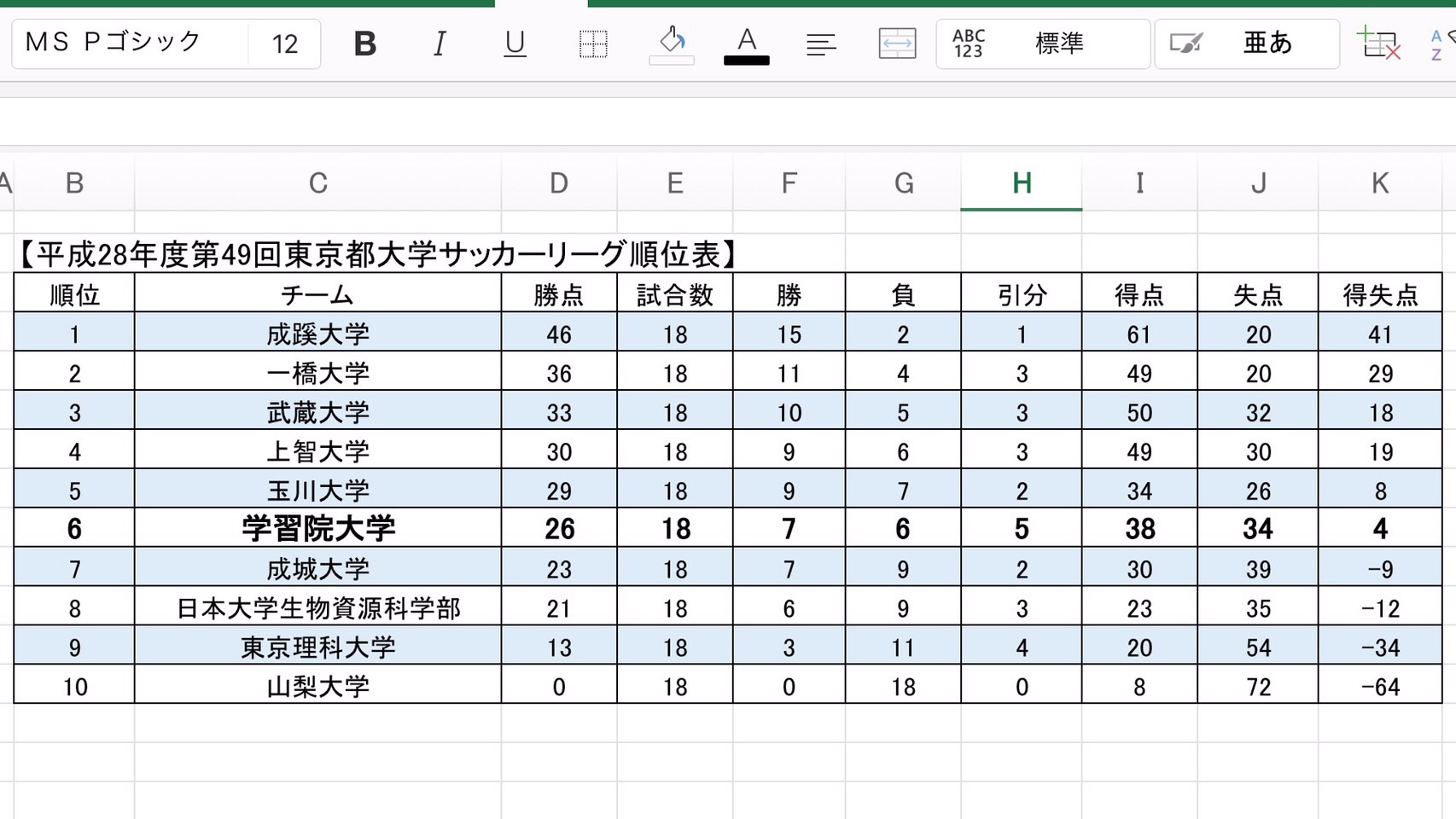Screen dimensions: 1456x819
Task: Select column G header
Action: tap(903, 183)
